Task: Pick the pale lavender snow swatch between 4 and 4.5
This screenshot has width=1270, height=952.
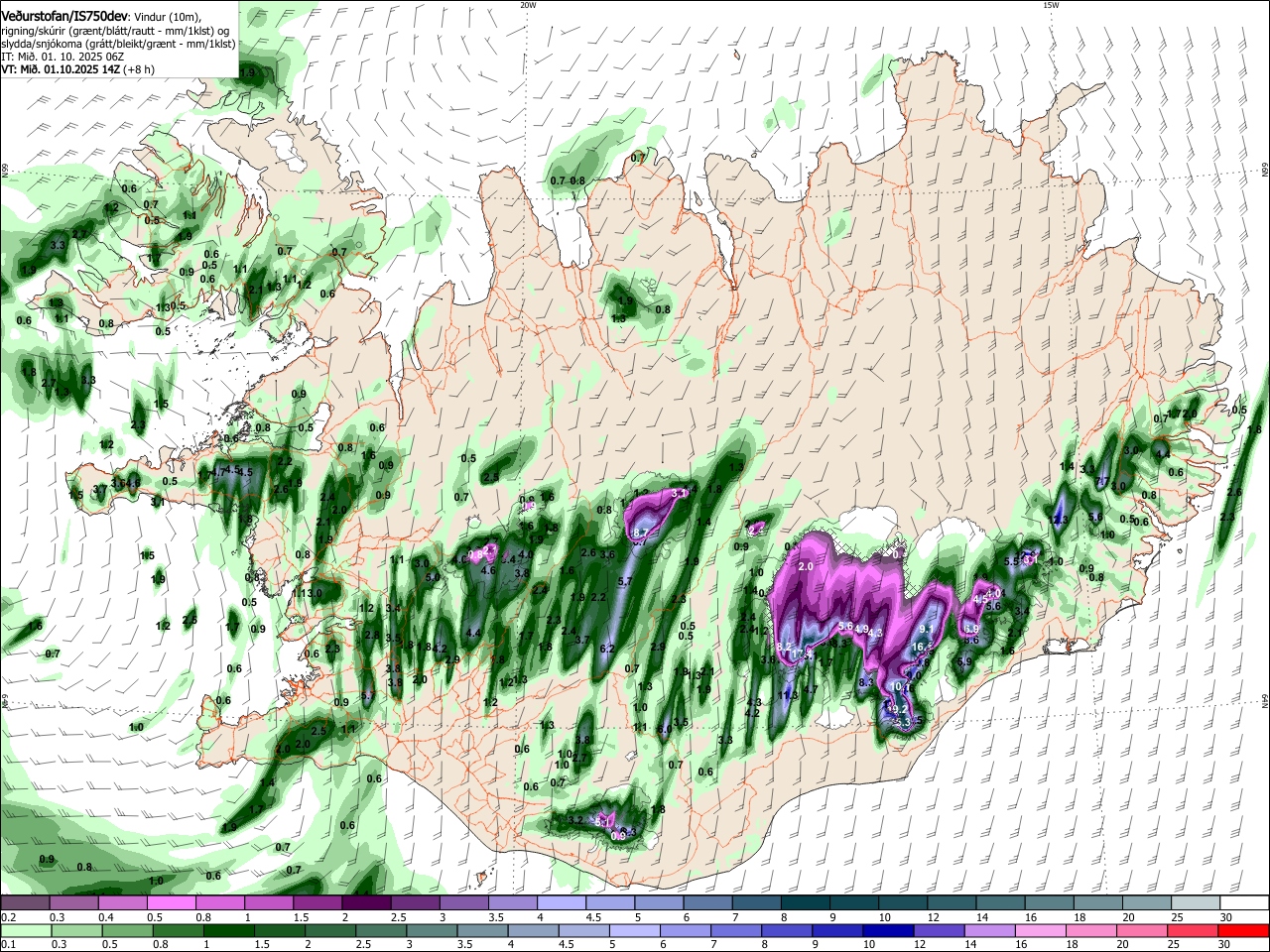Action: [561, 903]
